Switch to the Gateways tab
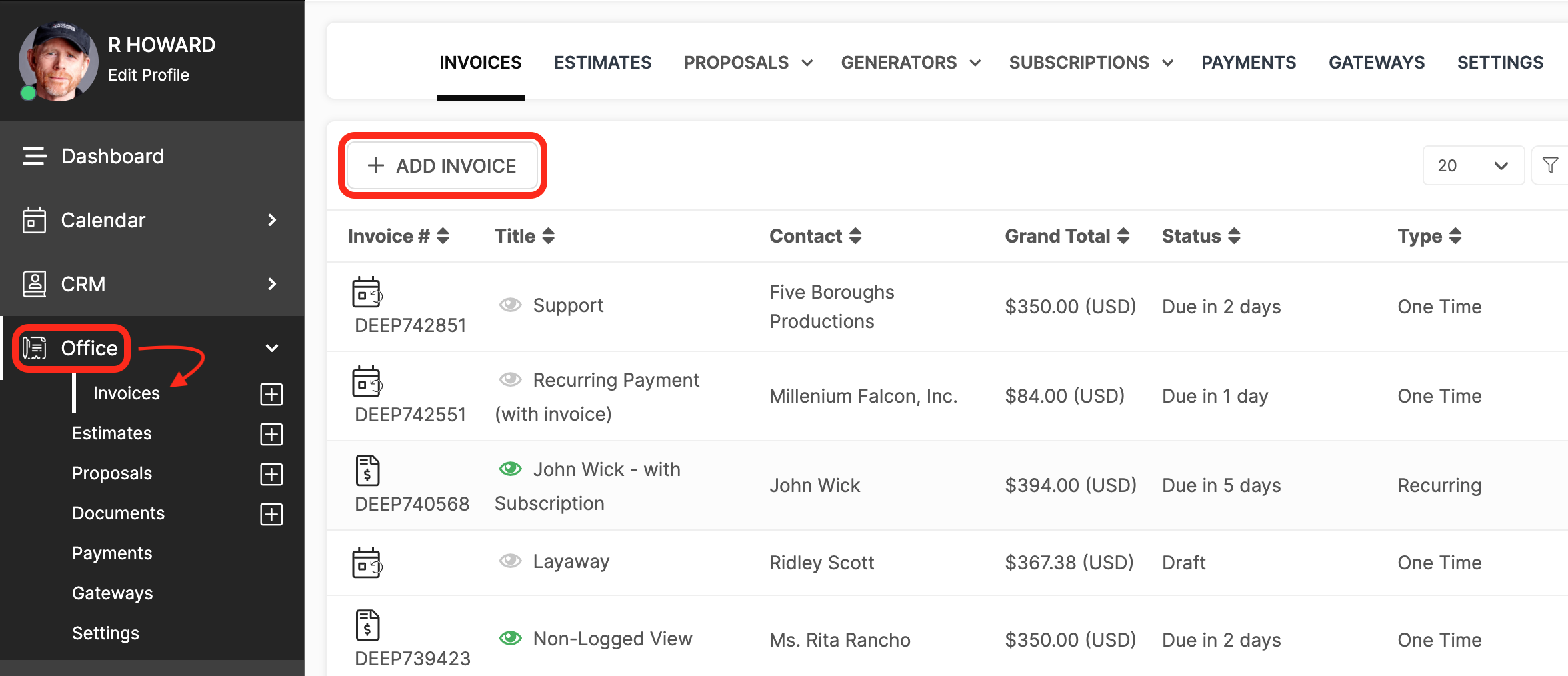1568x676 pixels. (1377, 63)
